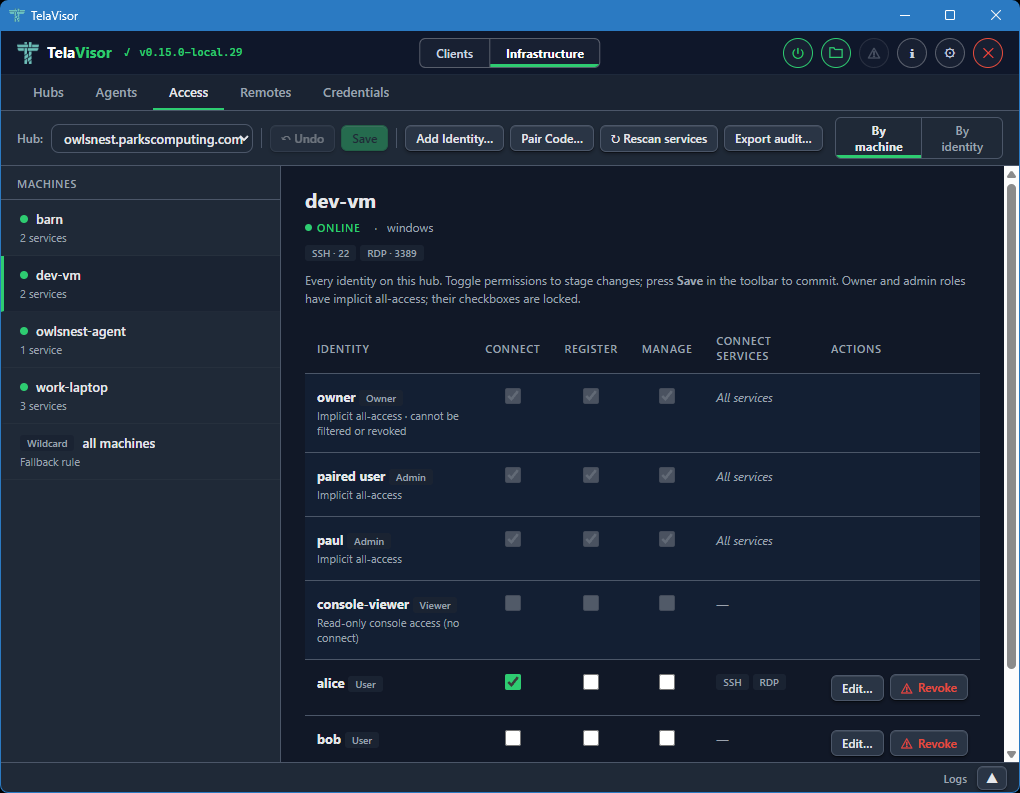Switch view to By machine

878,139
